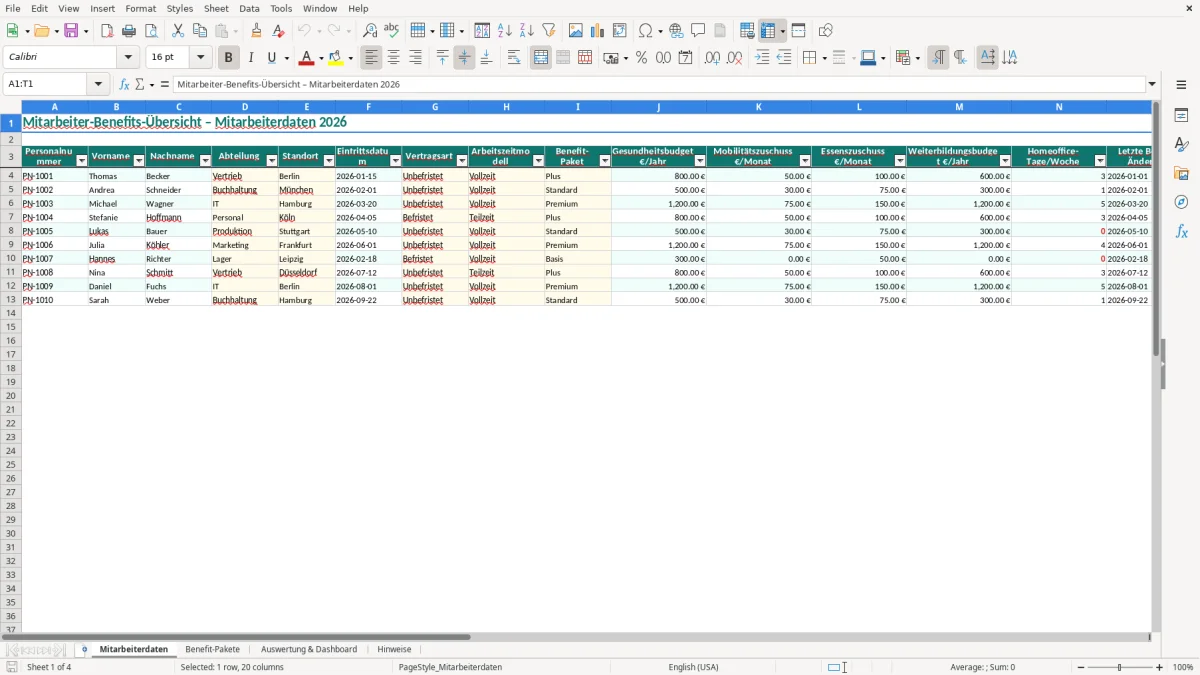Toggle Bold formatting
Screen dimensions: 1200x675
click(228, 58)
